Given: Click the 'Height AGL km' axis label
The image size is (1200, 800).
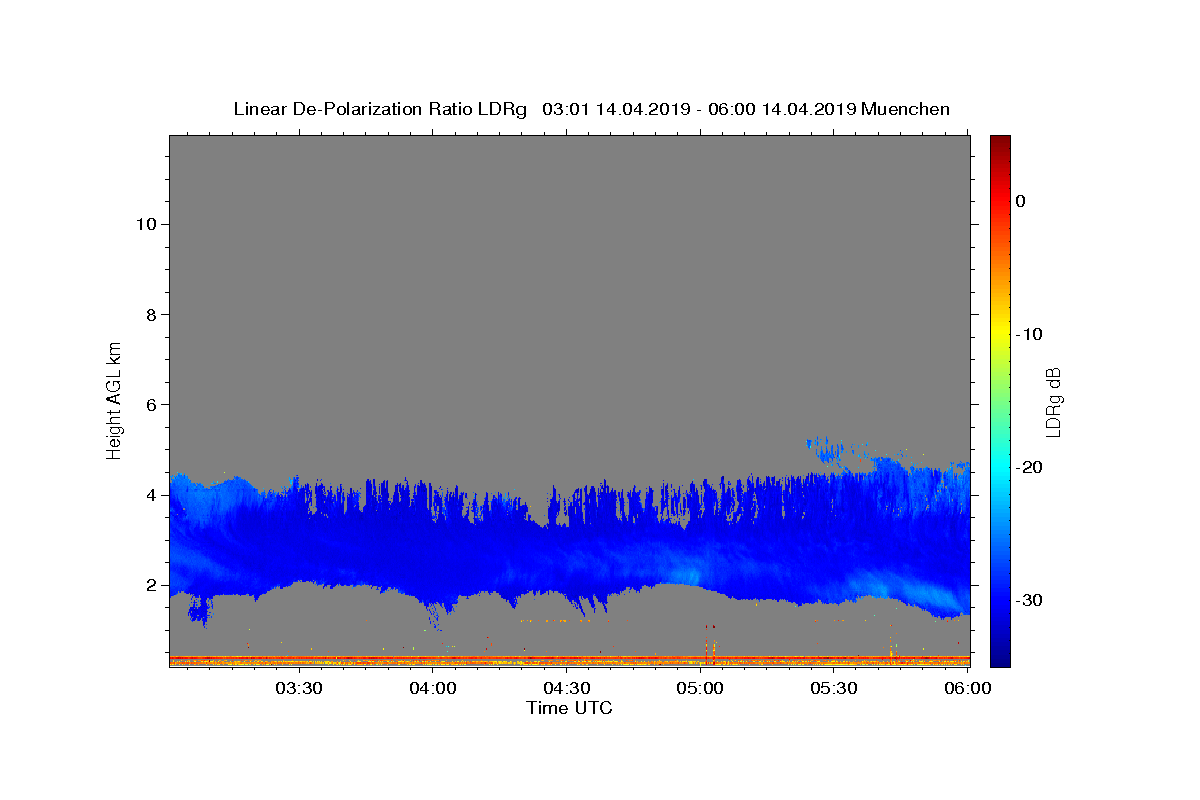Looking at the screenshot, I should pyautogui.click(x=115, y=399).
